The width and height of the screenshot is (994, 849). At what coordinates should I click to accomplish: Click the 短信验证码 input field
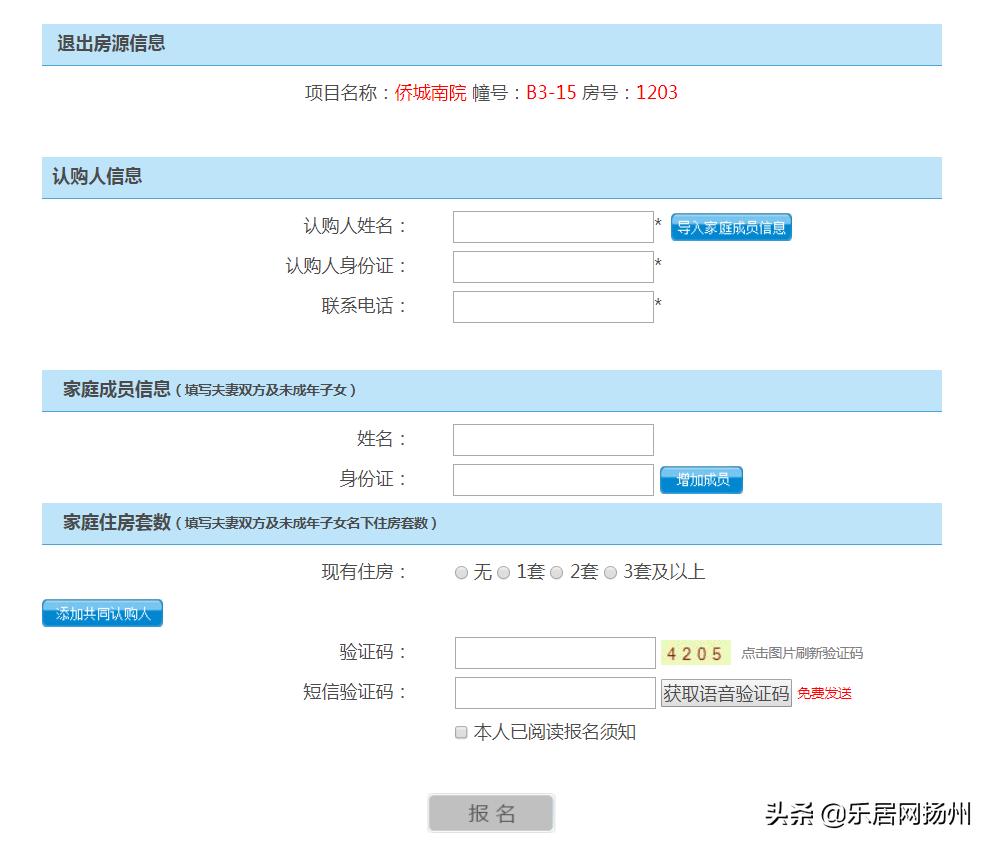(555, 693)
